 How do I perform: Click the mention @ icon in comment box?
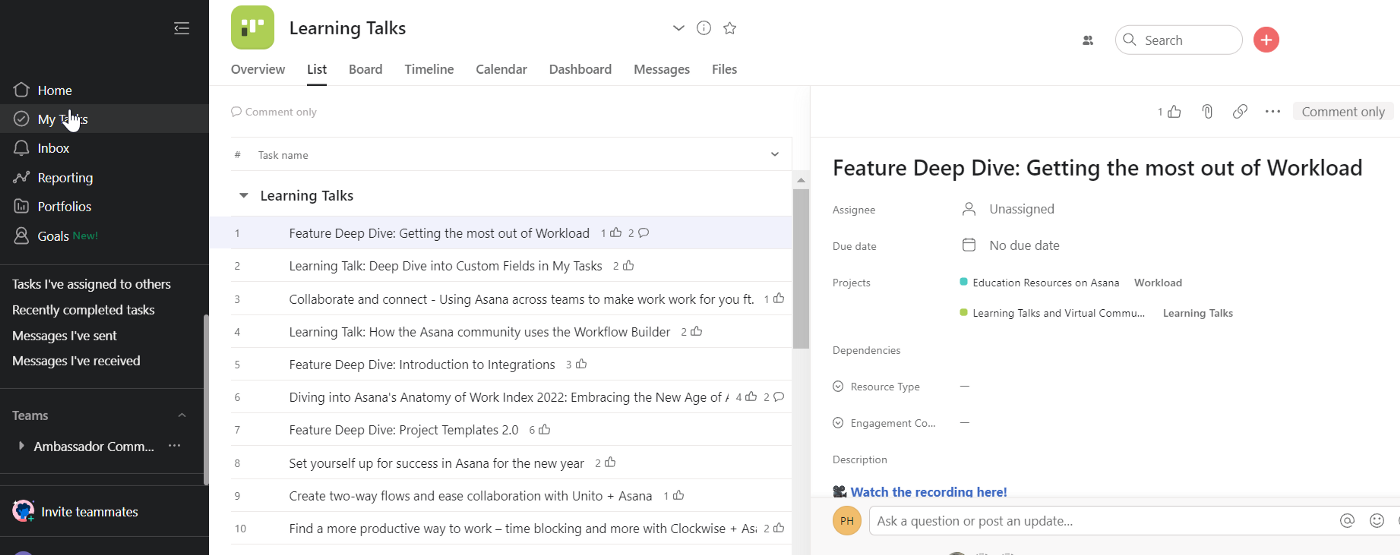click(x=1347, y=521)
